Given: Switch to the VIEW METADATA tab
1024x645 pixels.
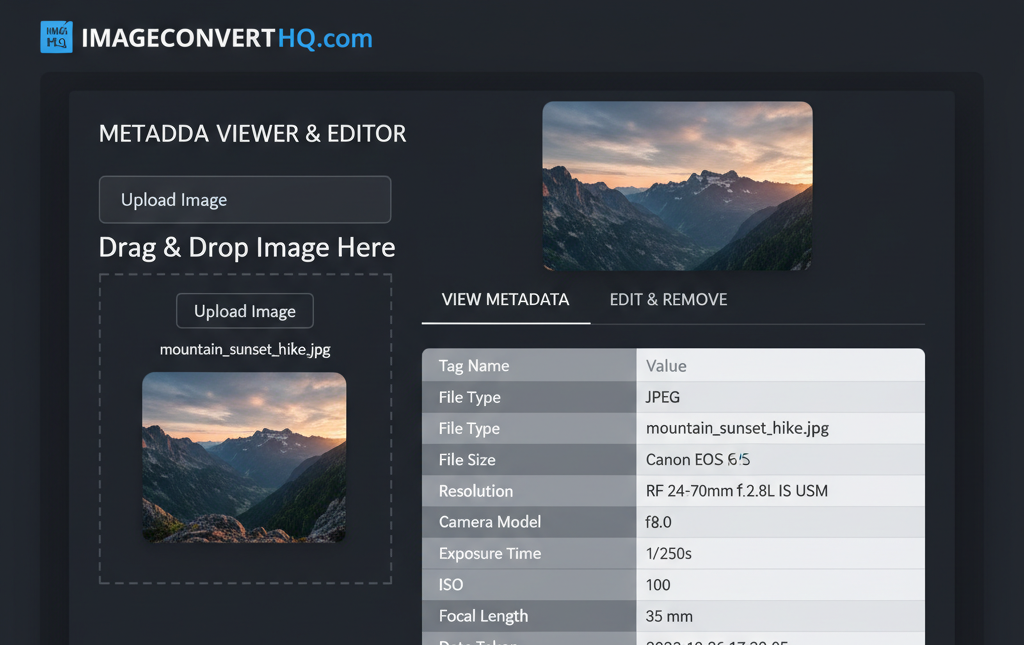Looking at the screenshot, I should click(x=505, y=299).
